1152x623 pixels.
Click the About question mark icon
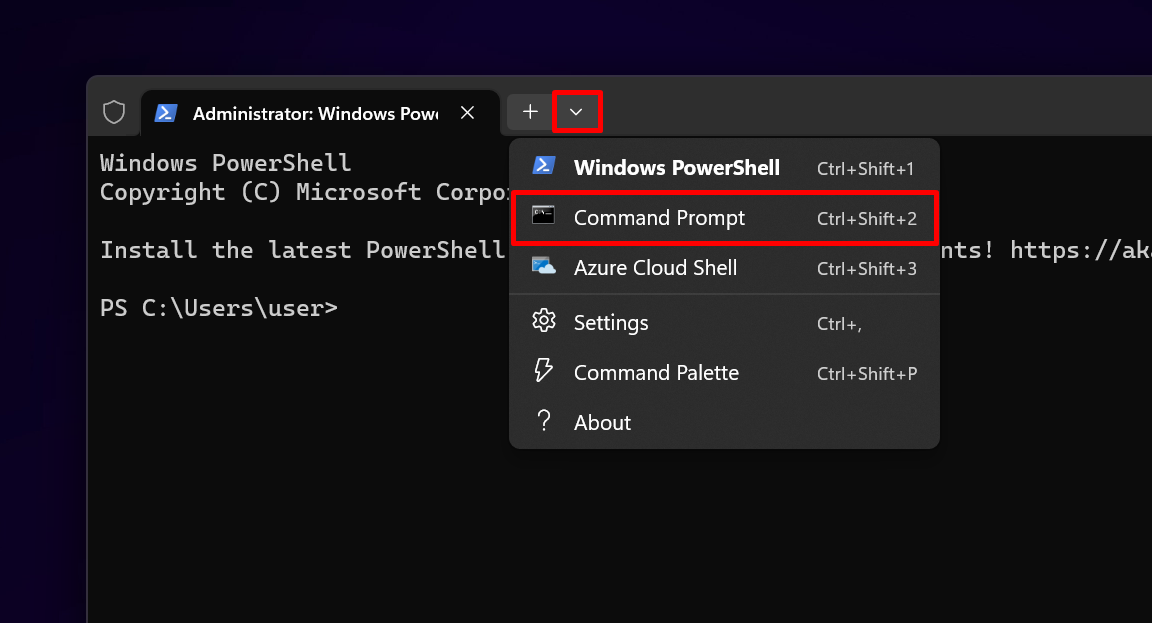[x=543, y=421]
